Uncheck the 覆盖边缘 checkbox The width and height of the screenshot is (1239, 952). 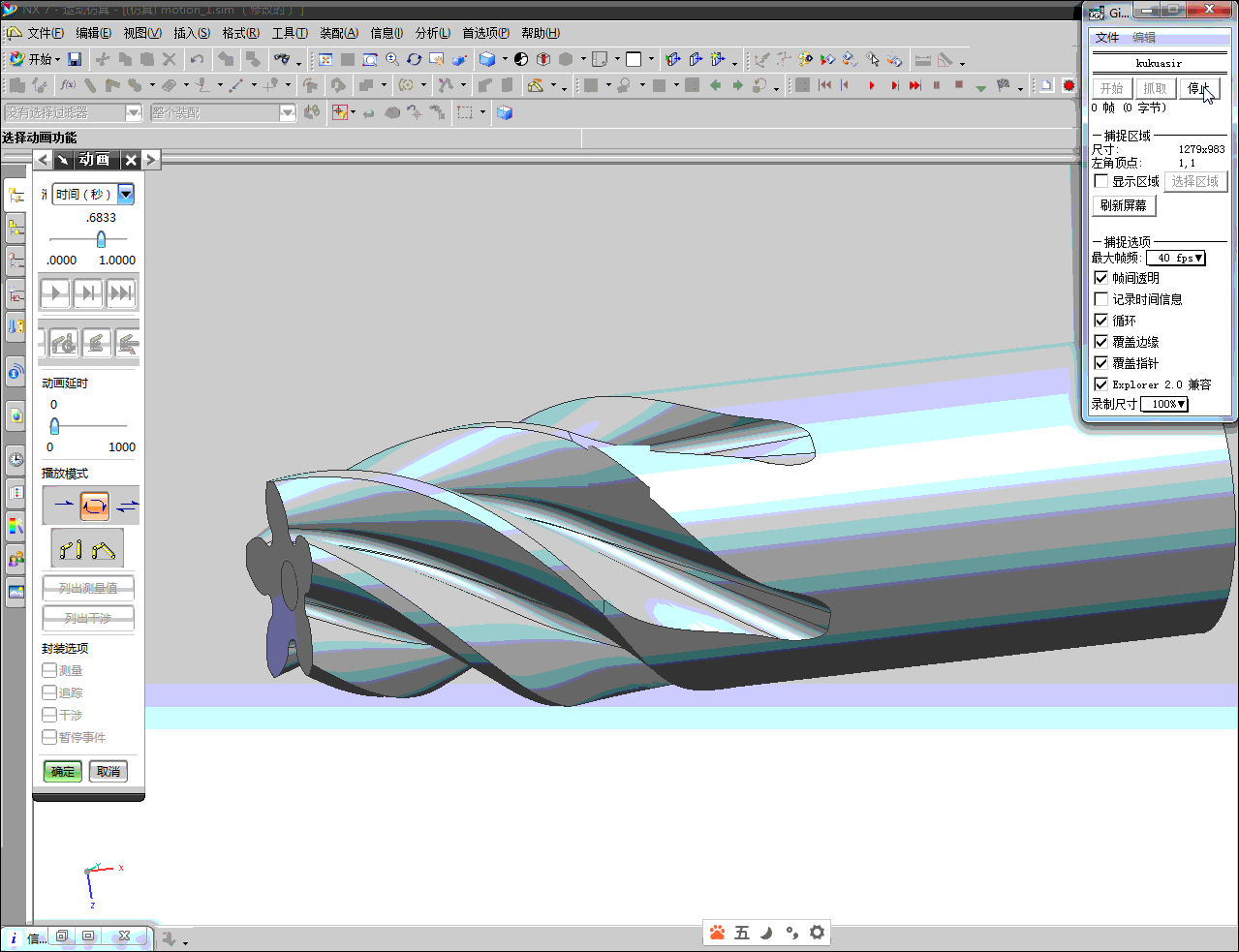(1100, 342)
